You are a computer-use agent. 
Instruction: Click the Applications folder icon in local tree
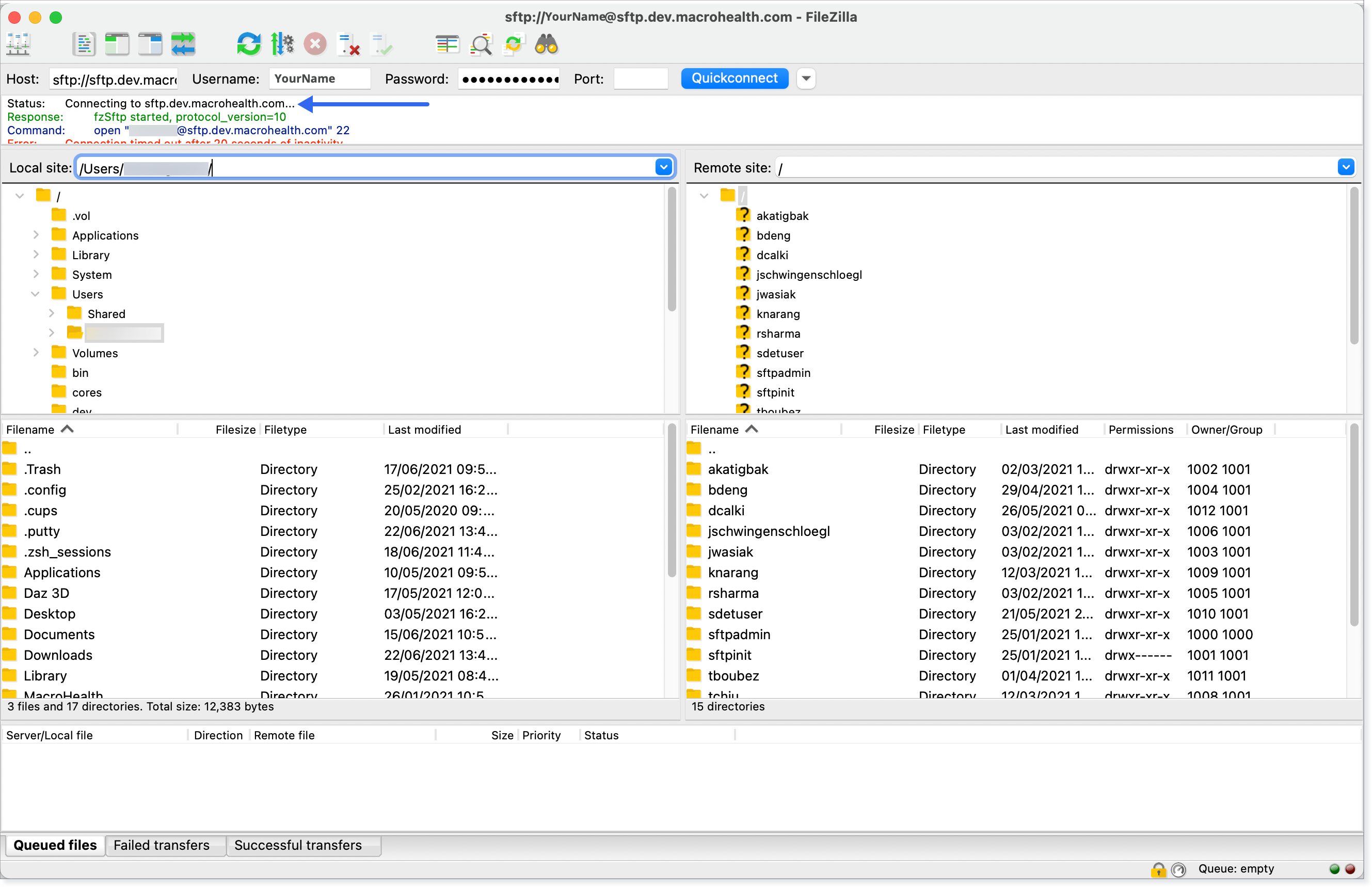(x=59, y=235)
